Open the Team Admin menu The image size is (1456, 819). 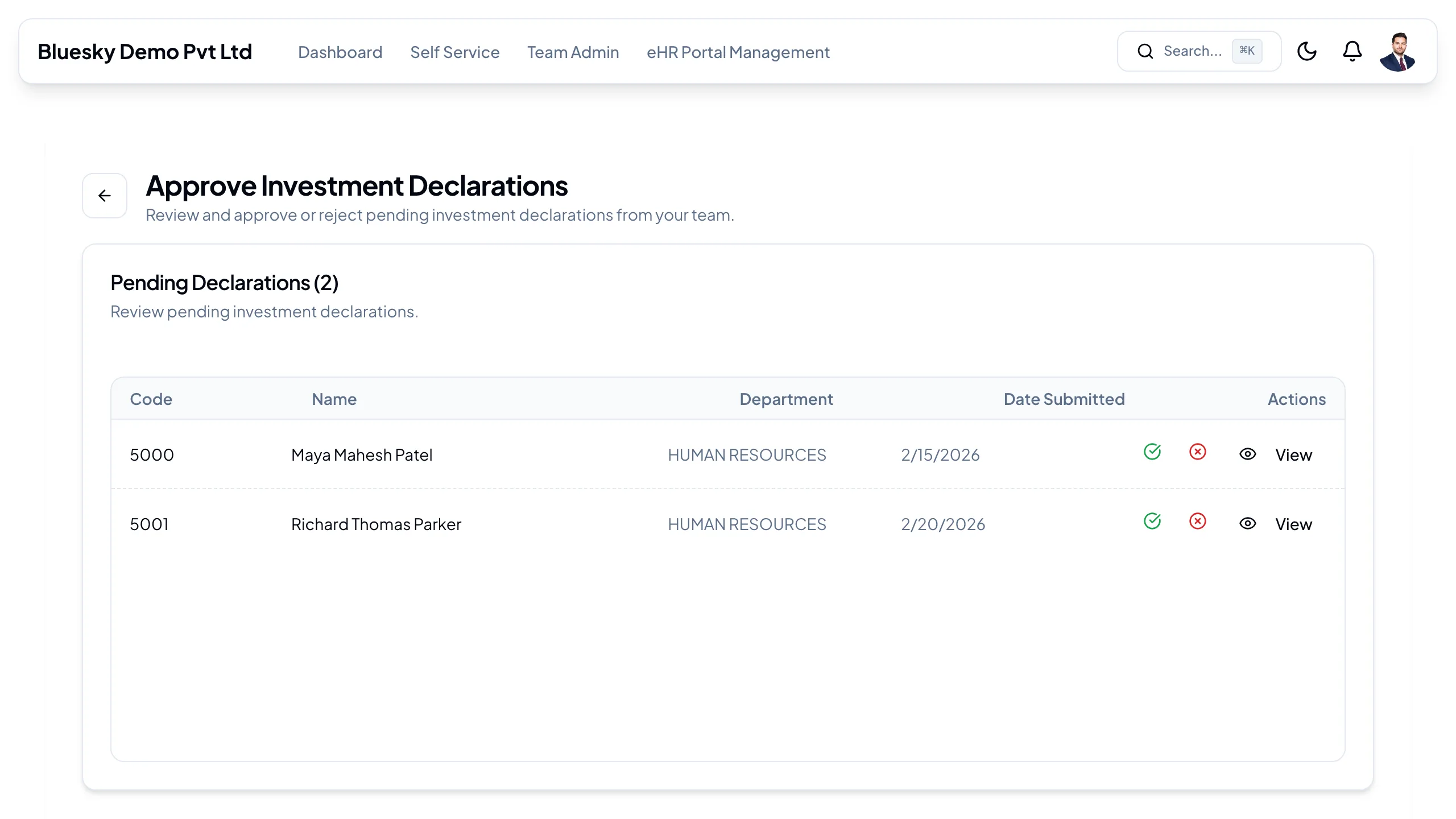click(573, 52)
